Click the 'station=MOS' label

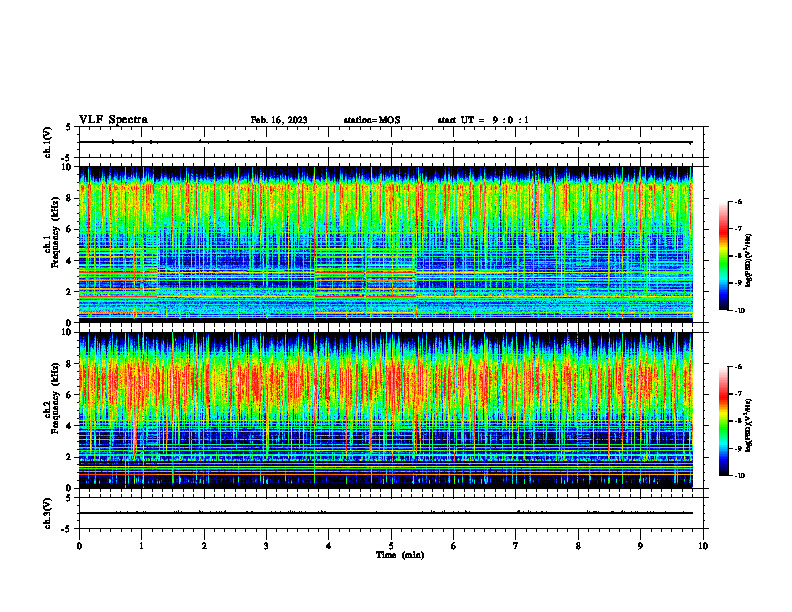tap(372, 120)
